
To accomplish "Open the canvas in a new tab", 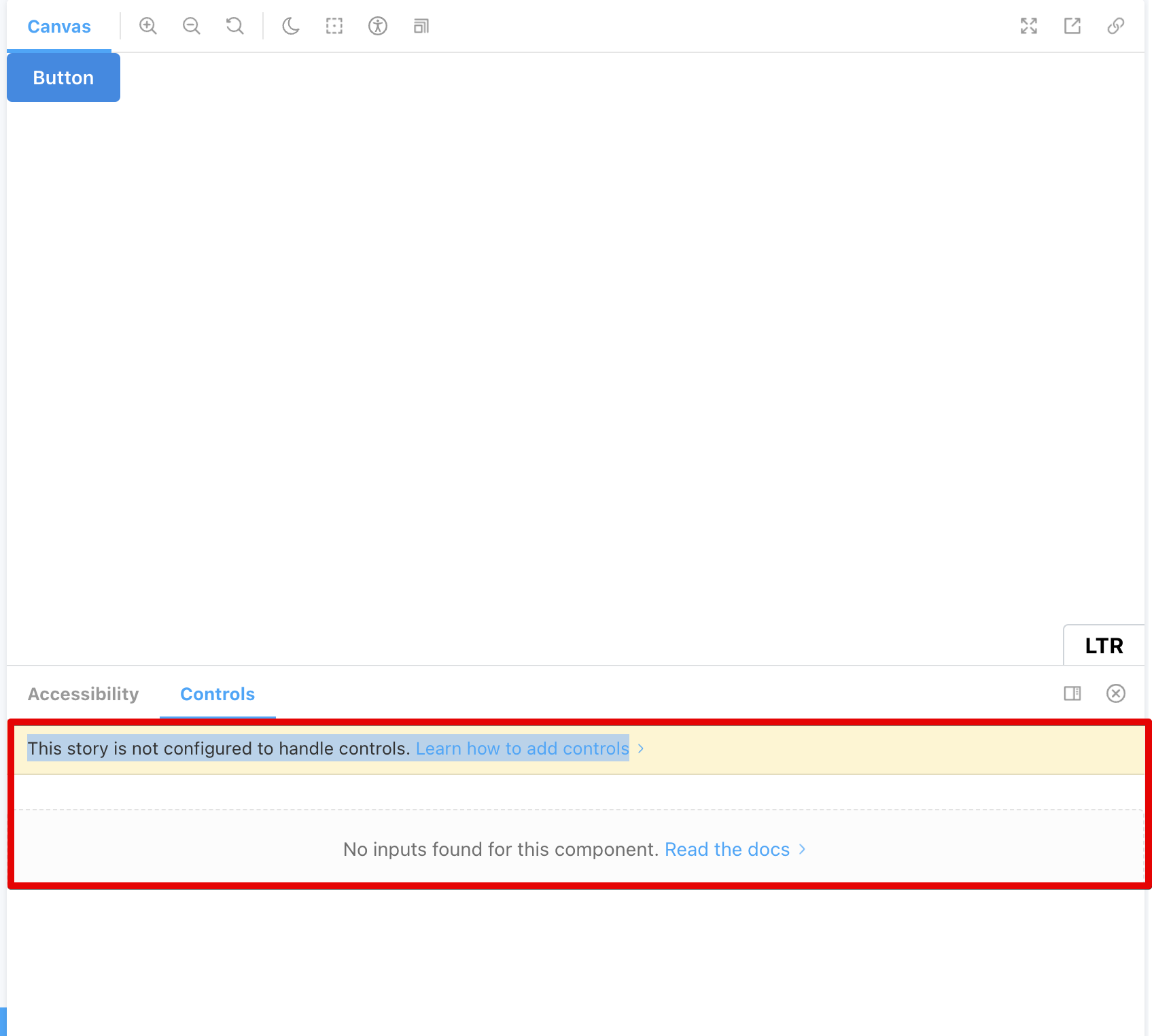I will pyautogui.click(x=1072, y=26).
